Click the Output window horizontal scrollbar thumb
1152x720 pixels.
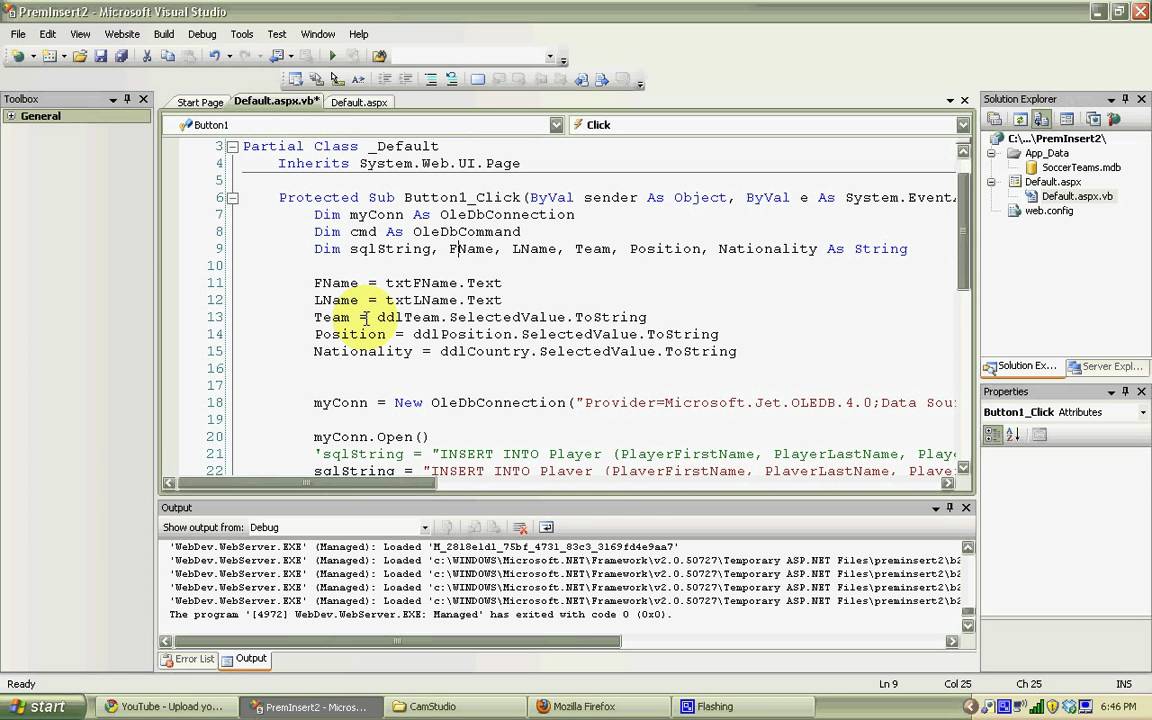pos(397,641)
